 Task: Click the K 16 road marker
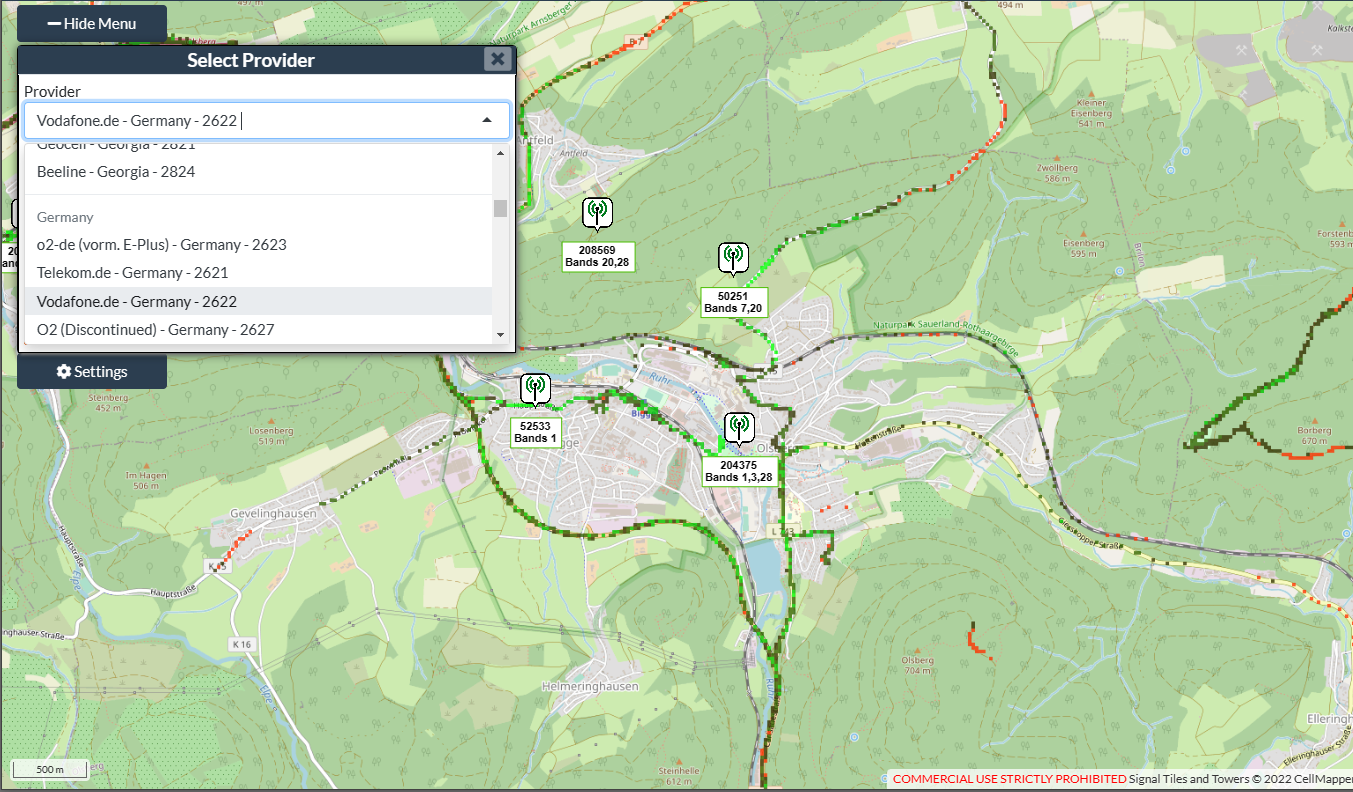point(240,643)
